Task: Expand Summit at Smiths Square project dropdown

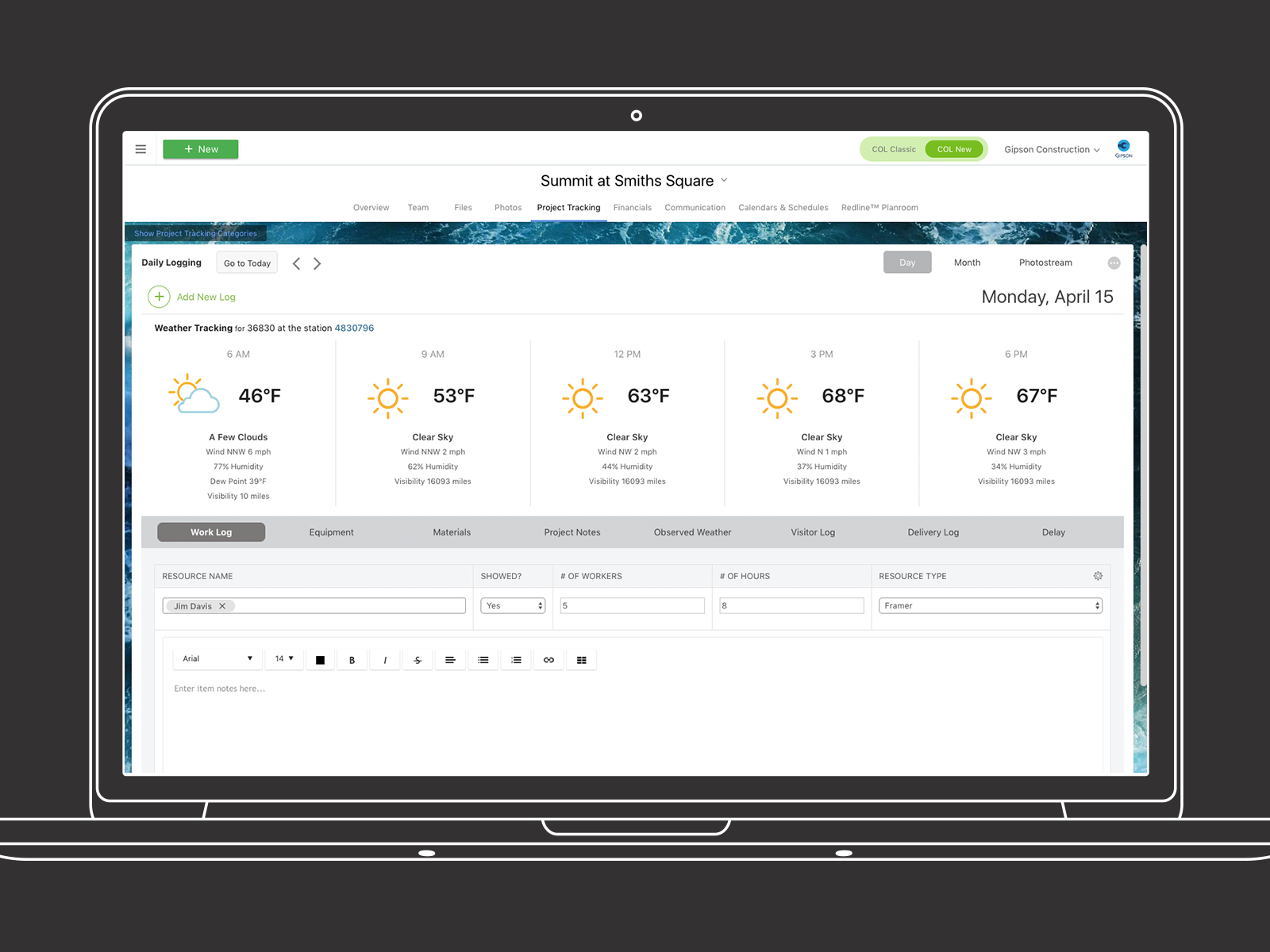Action: 724,181
